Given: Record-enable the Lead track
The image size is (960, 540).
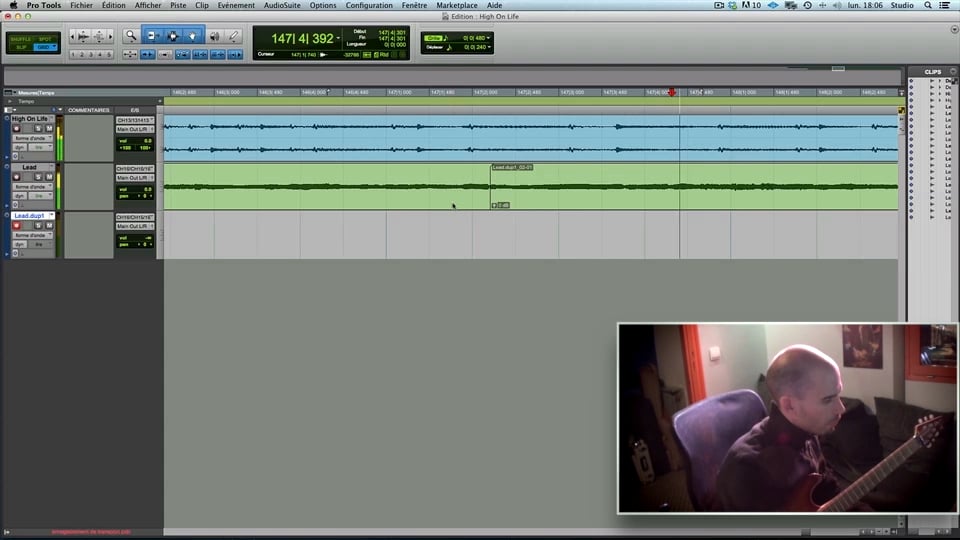Looking at the screenshot, I should [x=17, y=177].
